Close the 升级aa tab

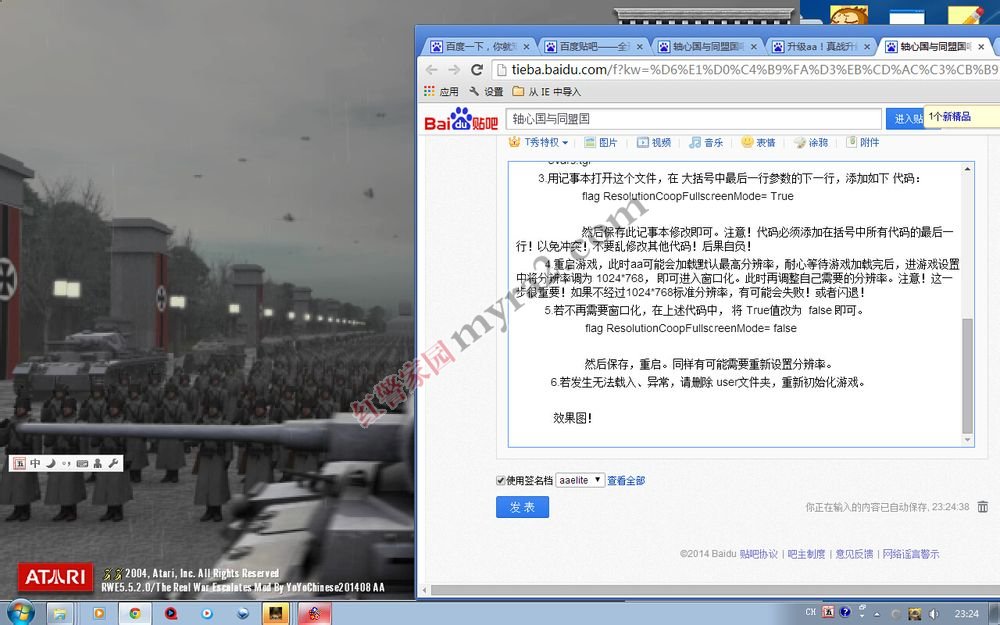pyautogui.click(x=867, y=47)
